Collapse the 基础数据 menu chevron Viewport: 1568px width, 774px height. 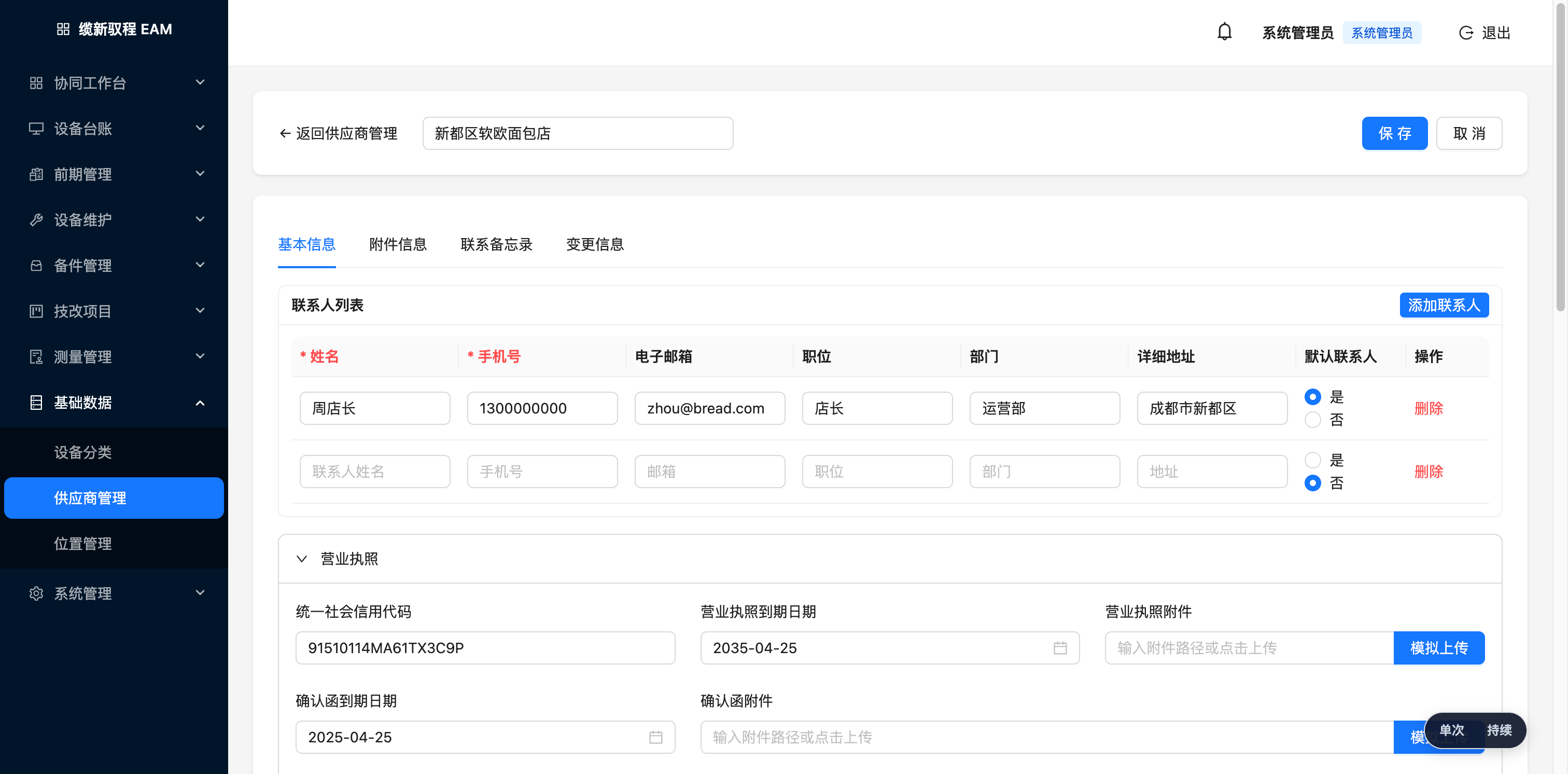coord(200,403)
